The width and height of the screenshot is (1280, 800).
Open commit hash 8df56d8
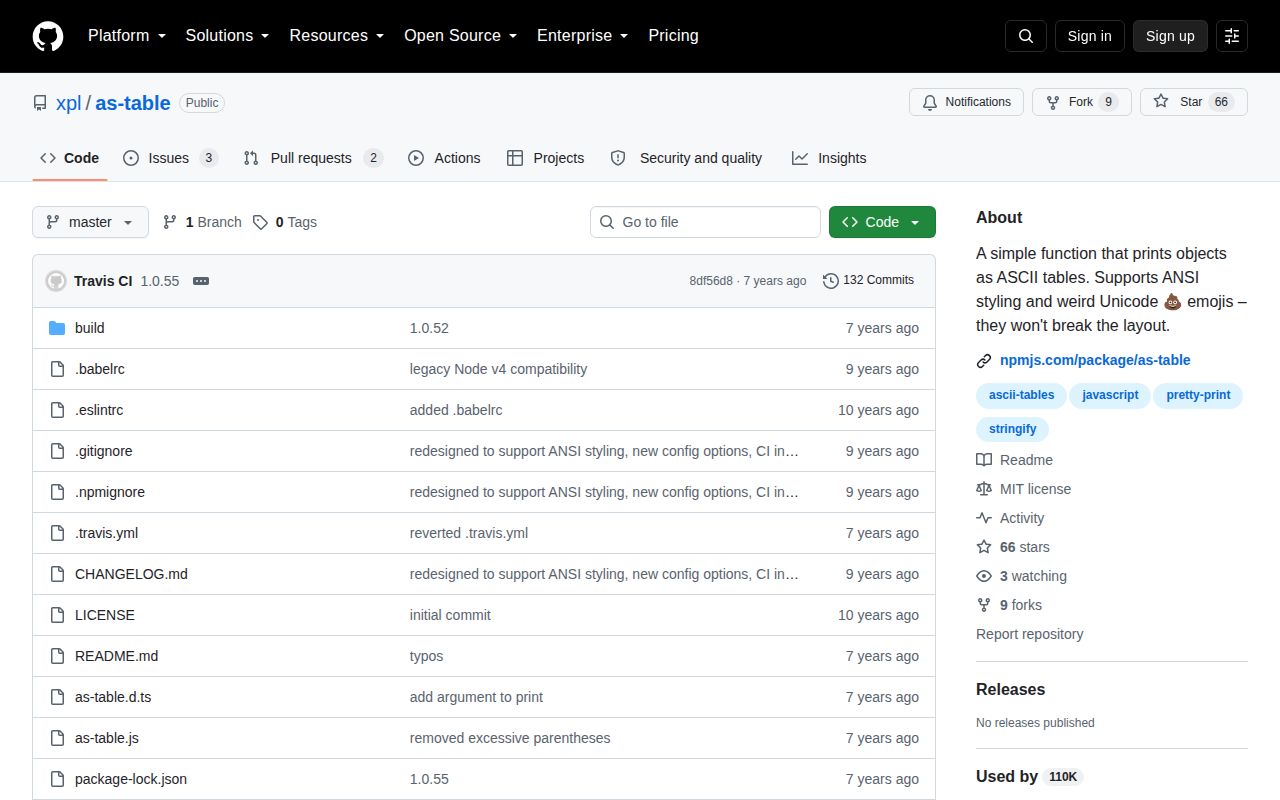point(711,281)
